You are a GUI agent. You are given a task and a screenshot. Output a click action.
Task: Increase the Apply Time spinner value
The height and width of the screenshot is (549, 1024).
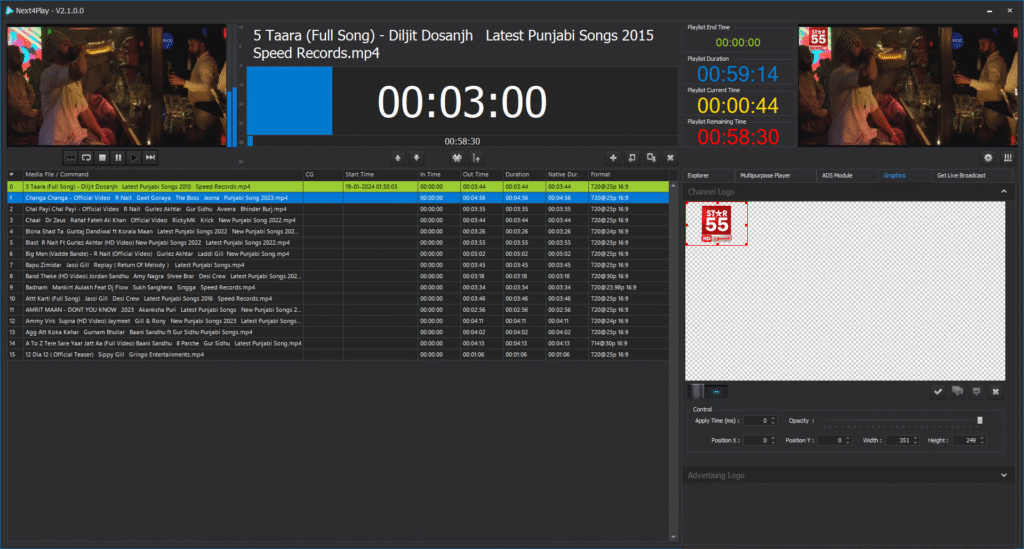pyautogui.click(x=773, y=418)
